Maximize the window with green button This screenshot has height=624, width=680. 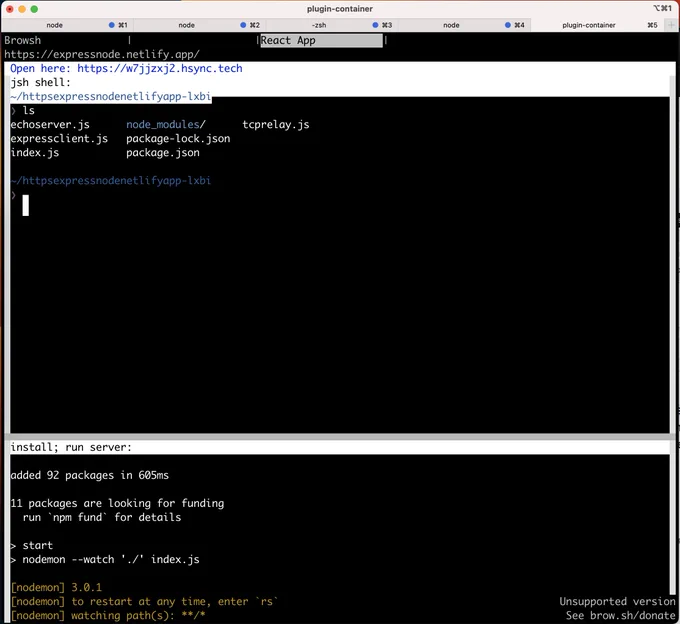click(34, 9)
